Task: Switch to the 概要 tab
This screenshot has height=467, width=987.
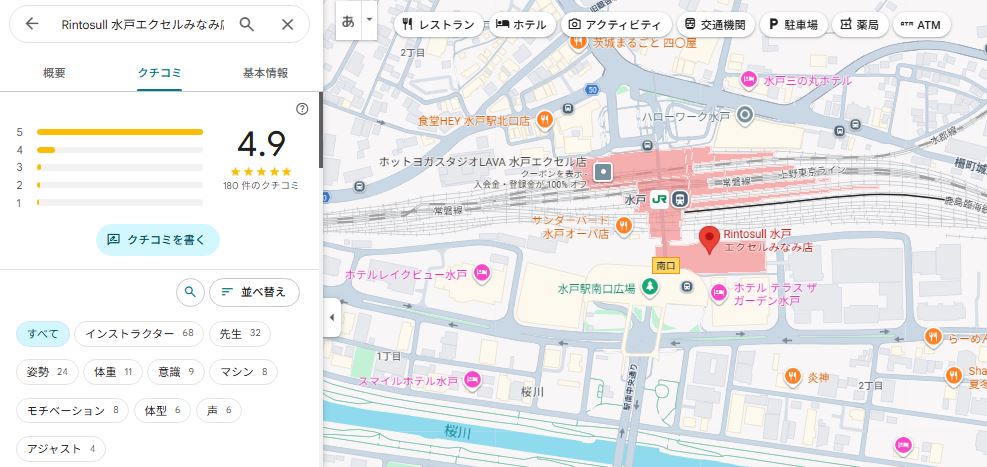Action: tap(55, 73)
